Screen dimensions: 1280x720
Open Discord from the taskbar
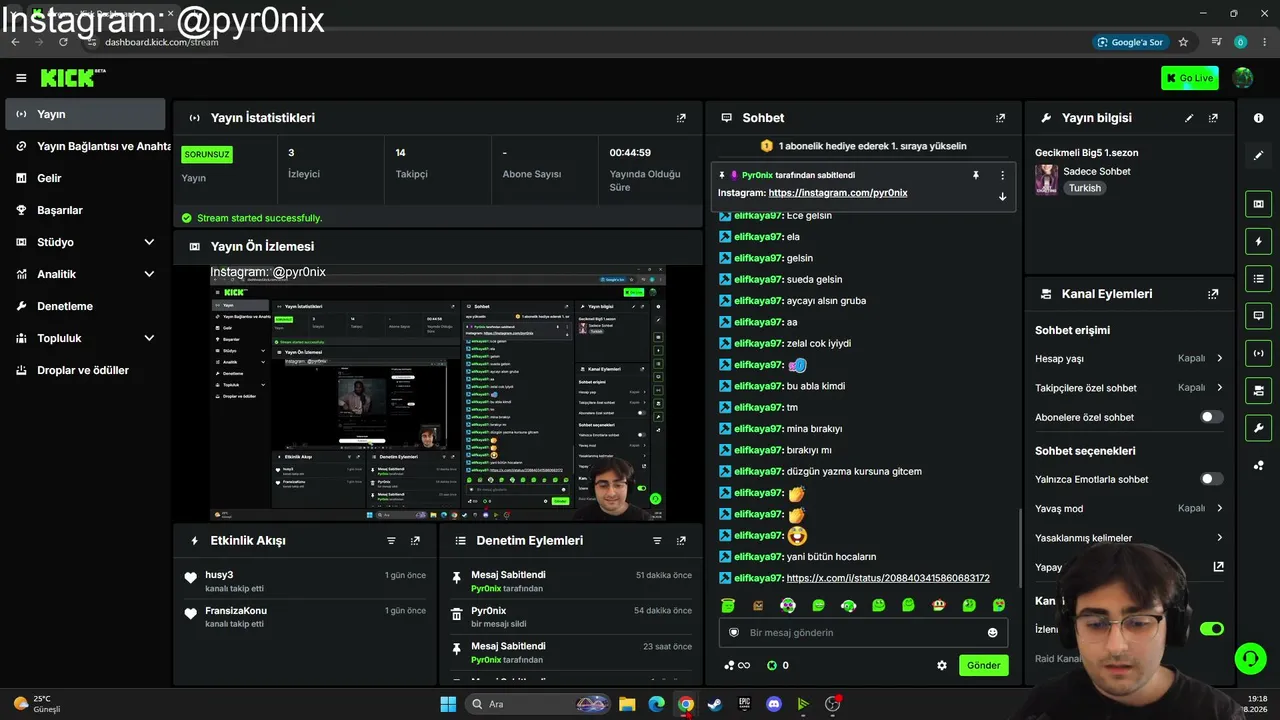[x=773, y=704]
